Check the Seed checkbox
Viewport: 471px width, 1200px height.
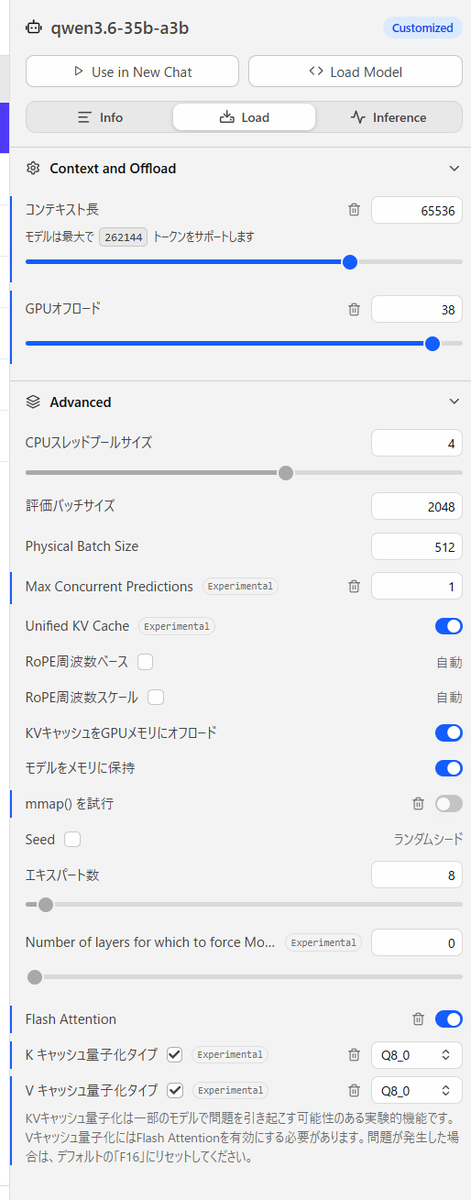click(x=72, y=839)
